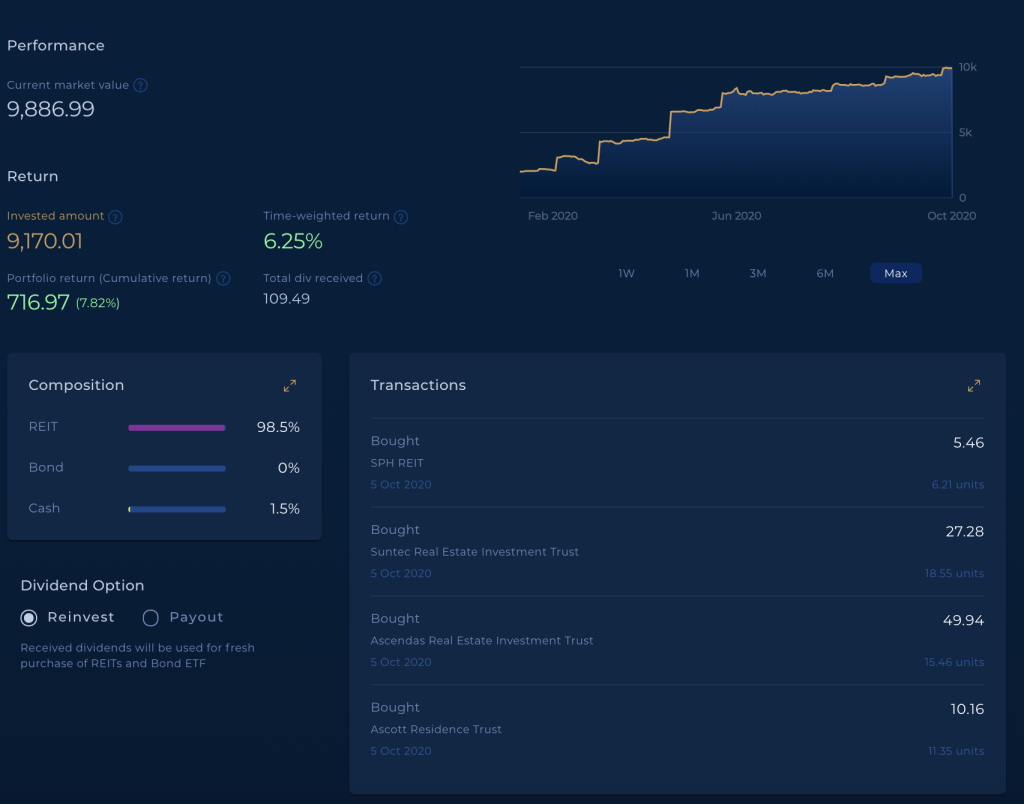
Task: Open the Ascott Residence Trust transaction
Action: coord(677,729)
